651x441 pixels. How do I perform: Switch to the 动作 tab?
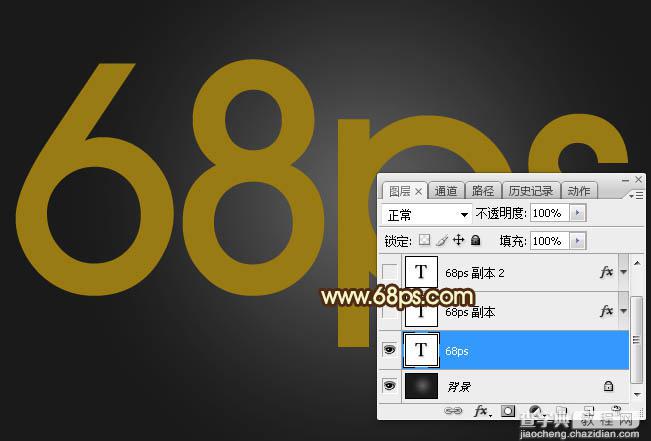pos(579,191)
